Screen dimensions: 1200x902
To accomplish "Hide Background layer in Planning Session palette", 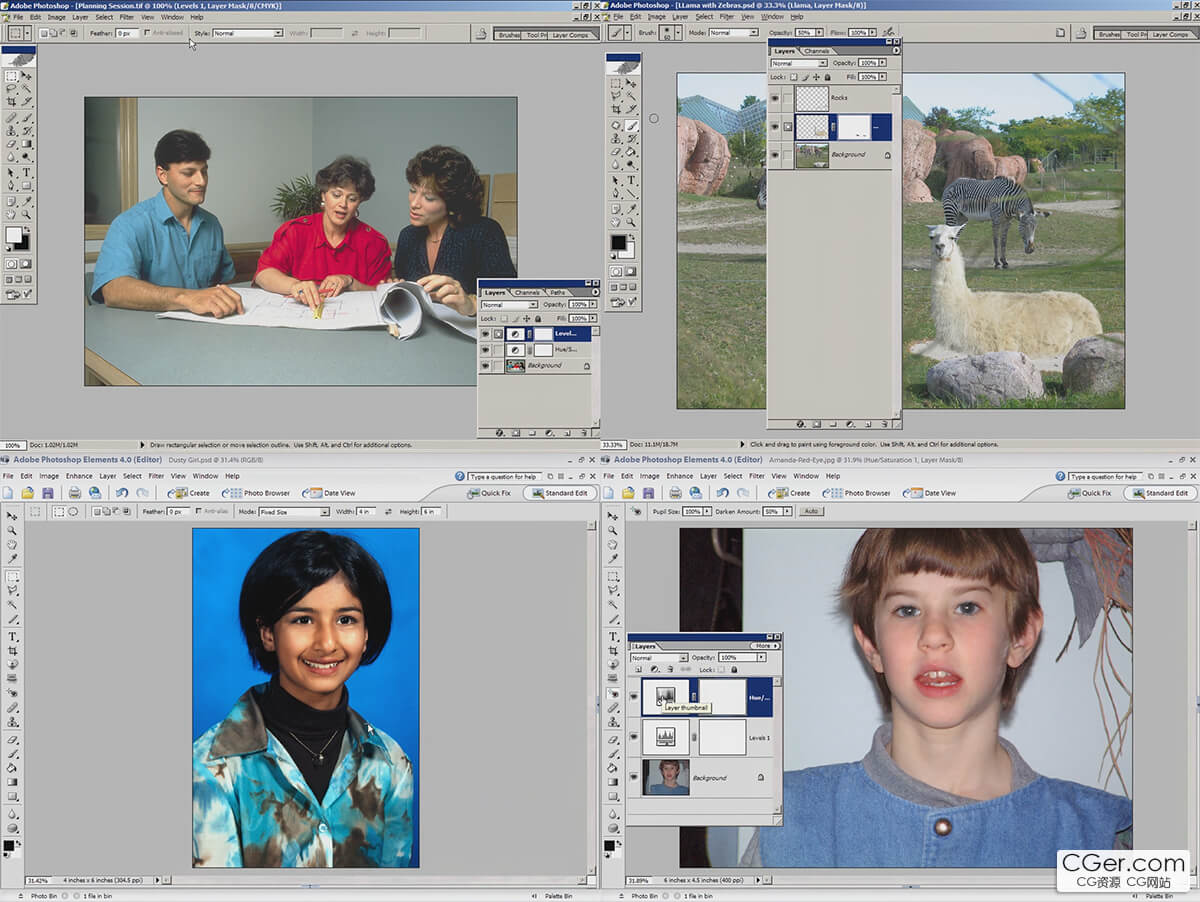I will click(x=485, y=366).
